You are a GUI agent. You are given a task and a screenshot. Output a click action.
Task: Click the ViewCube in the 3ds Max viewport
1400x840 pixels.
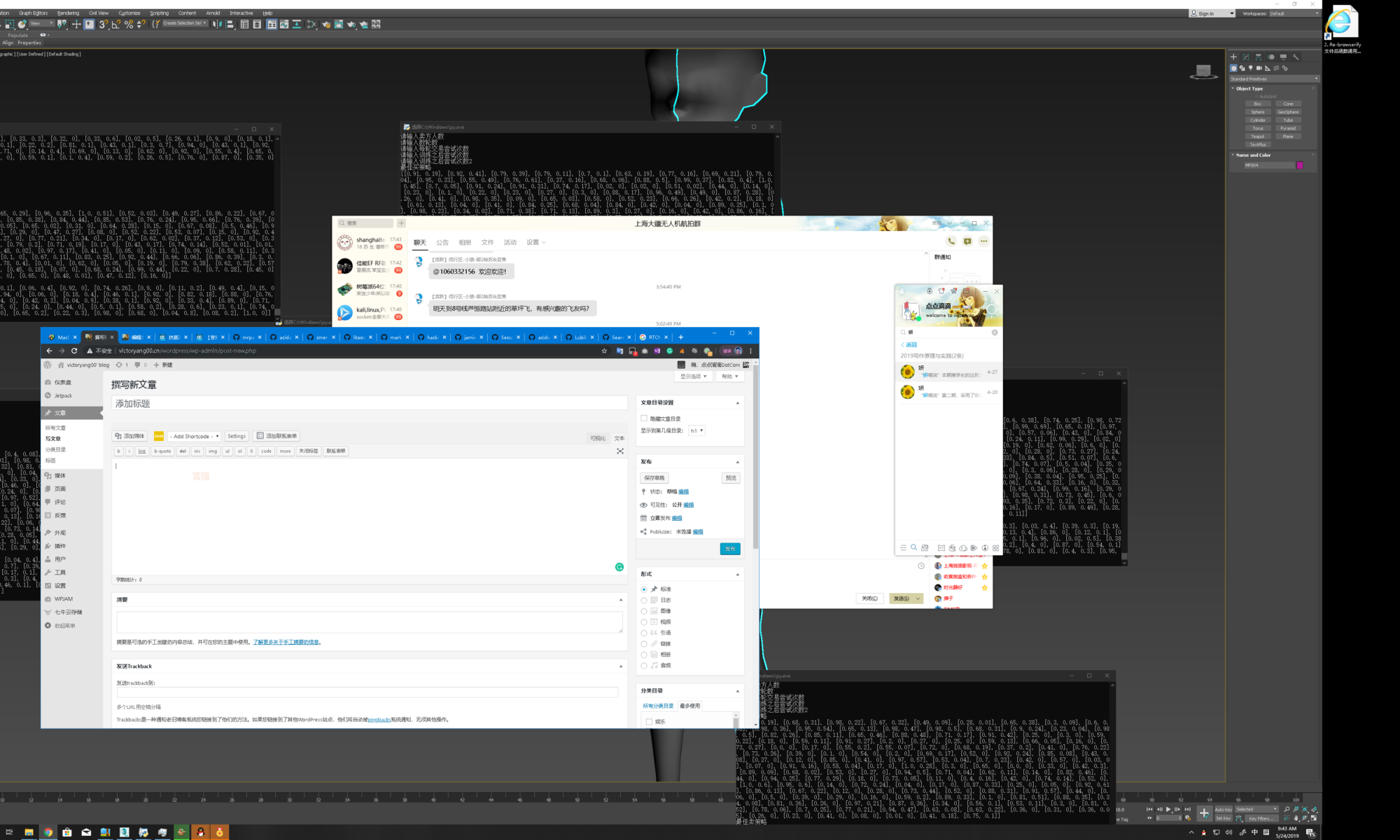(1203, 71)
